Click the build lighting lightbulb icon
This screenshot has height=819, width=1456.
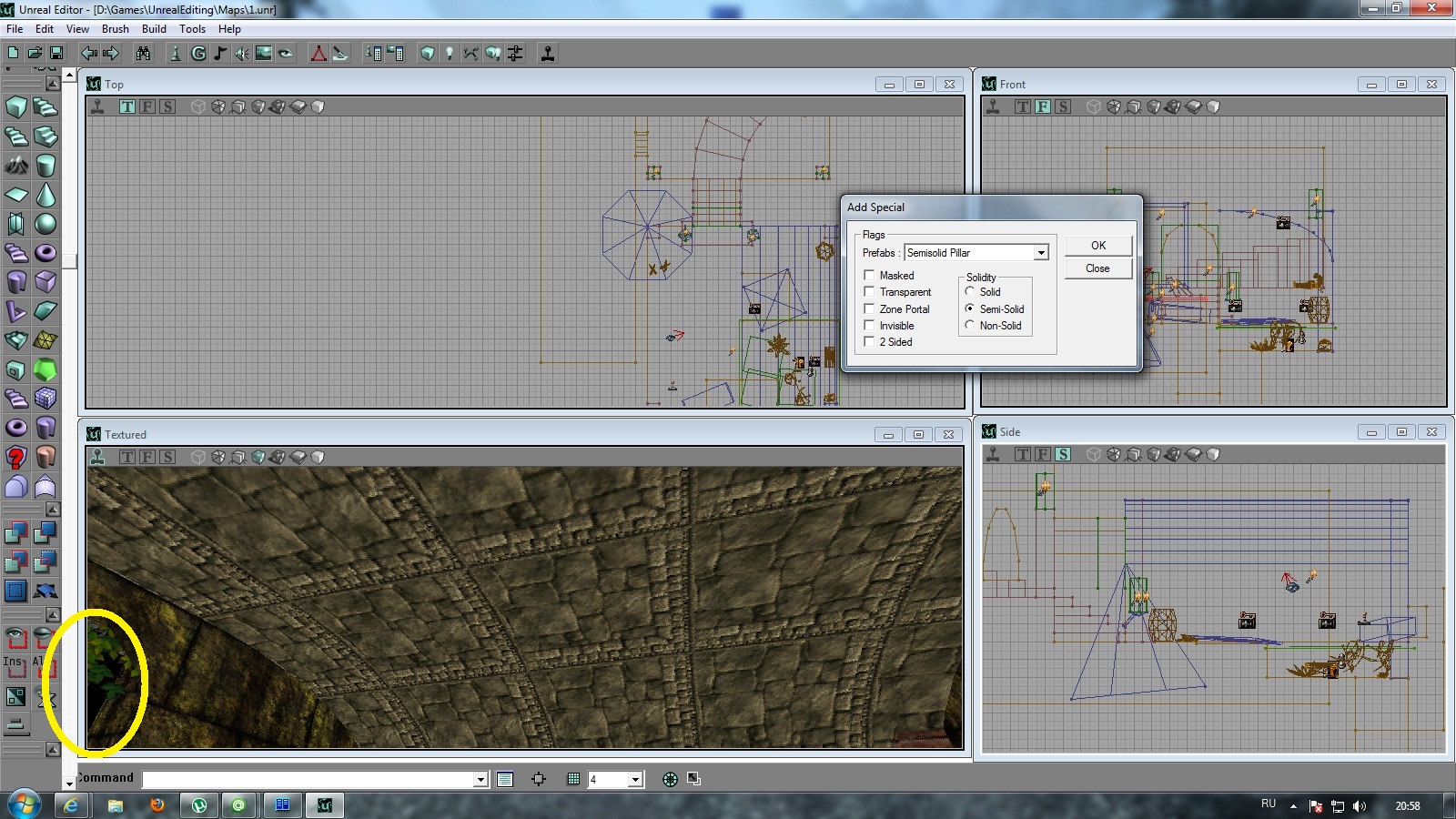click(449, 54)
